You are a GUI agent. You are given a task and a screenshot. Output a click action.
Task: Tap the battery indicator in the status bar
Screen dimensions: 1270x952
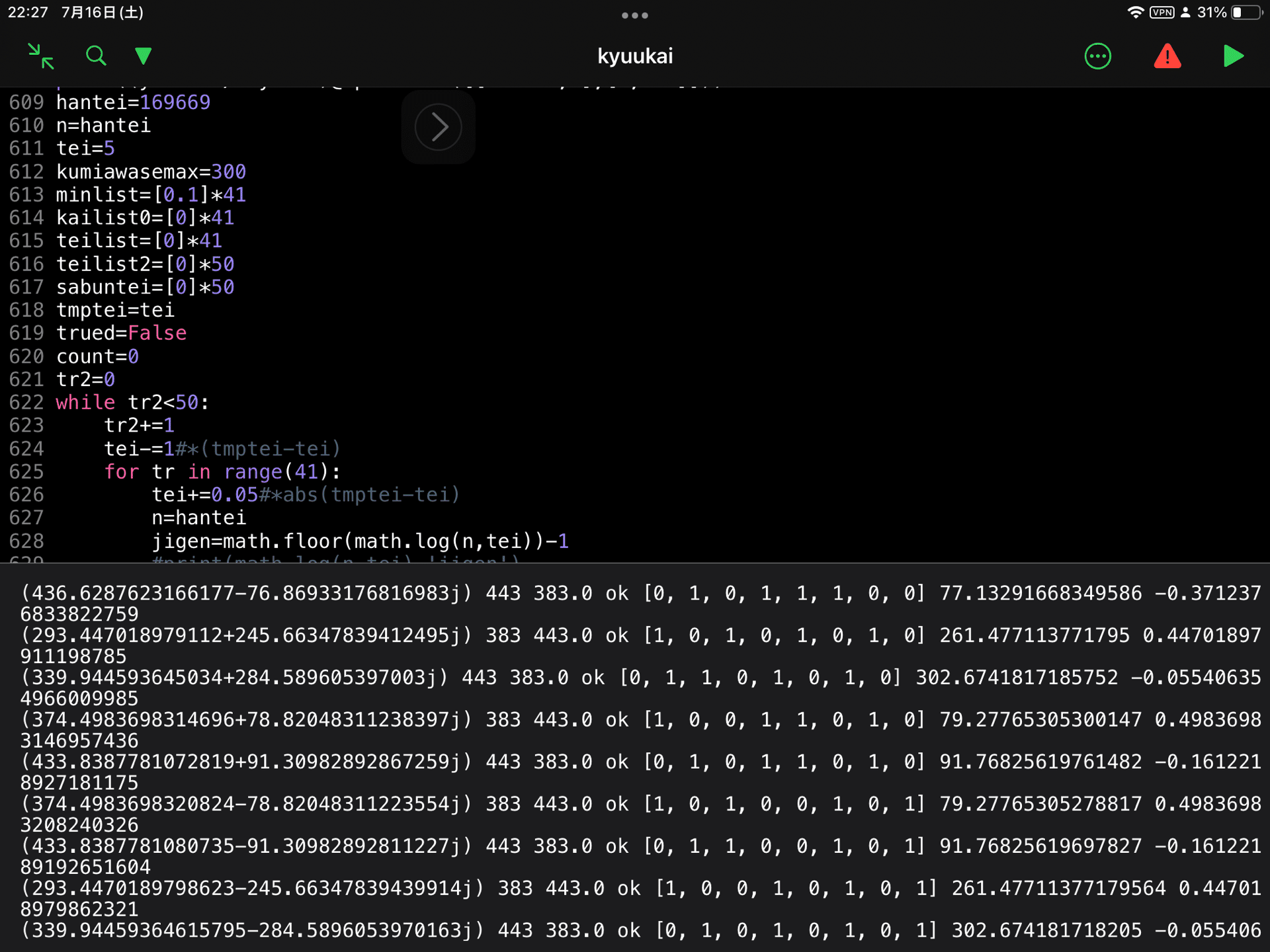pyautogui.click(x=1246, y=13)
